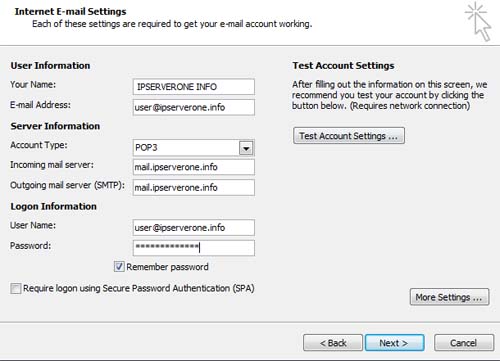
Task: Click the Outgoing mail server (SMTP) field
Action: (194, 187)
